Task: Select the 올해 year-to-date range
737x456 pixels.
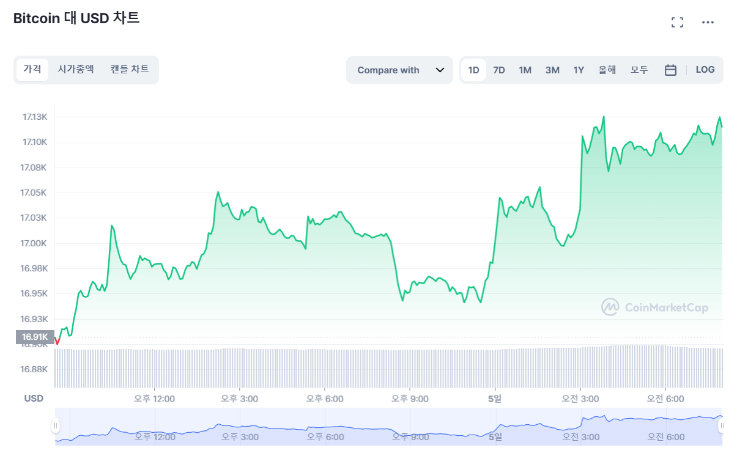Action: (x=607, y=70)
